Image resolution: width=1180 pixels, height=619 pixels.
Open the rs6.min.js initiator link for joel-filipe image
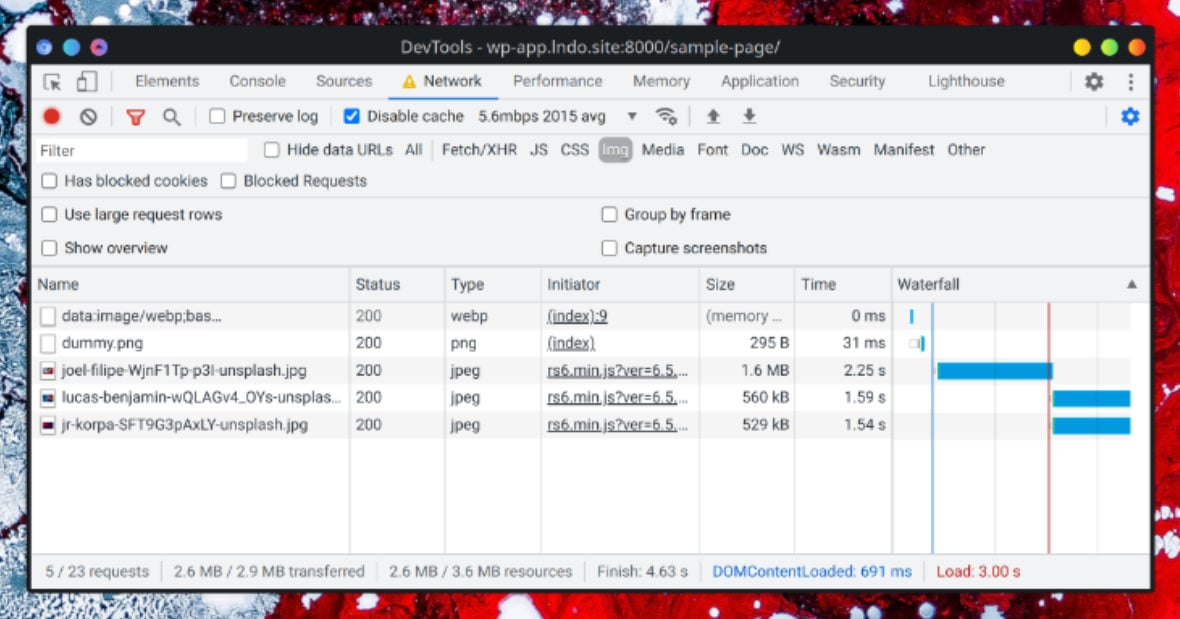click(x=617, y=370)
